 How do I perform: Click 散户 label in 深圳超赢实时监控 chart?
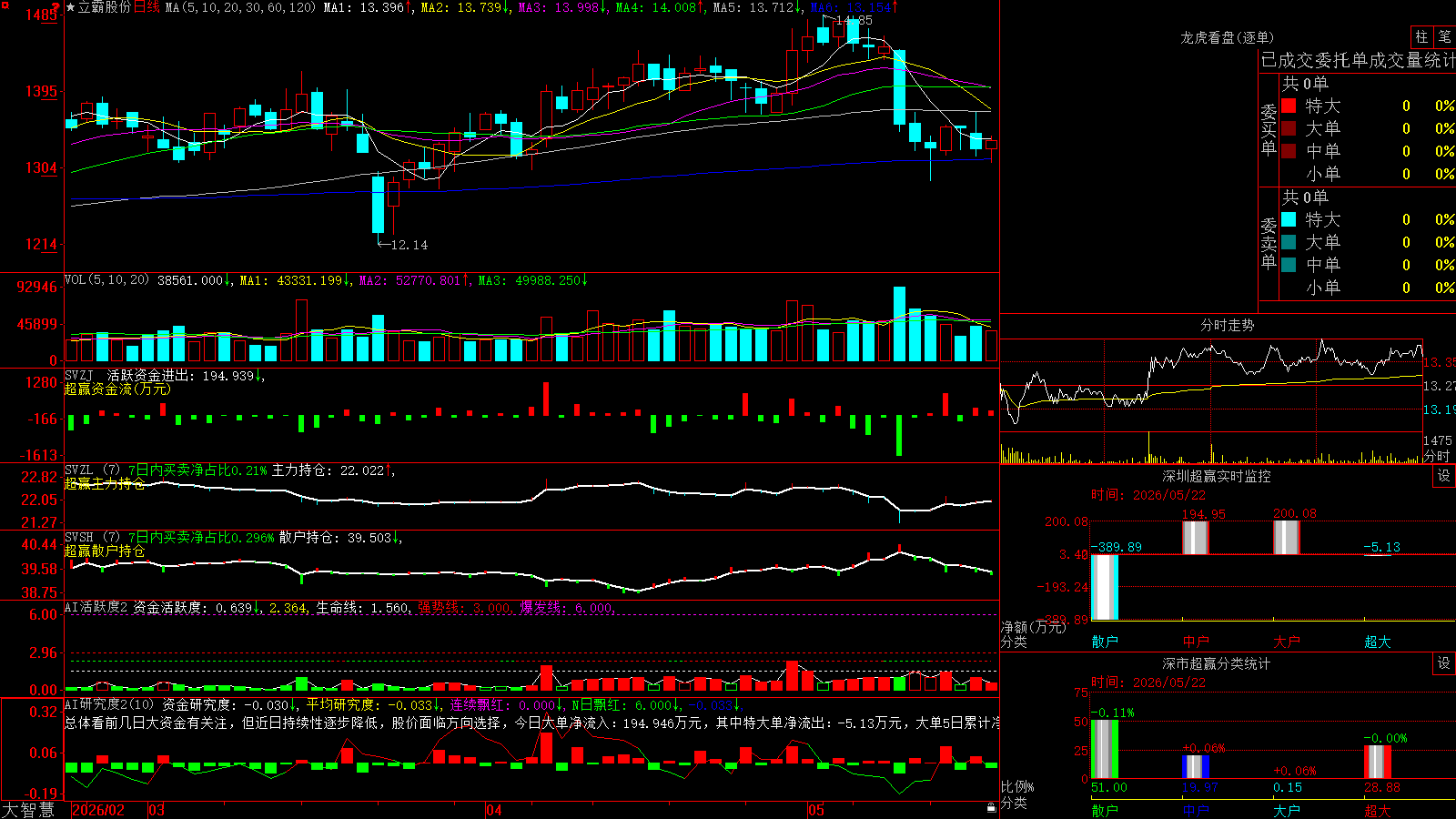point(1105,642)
